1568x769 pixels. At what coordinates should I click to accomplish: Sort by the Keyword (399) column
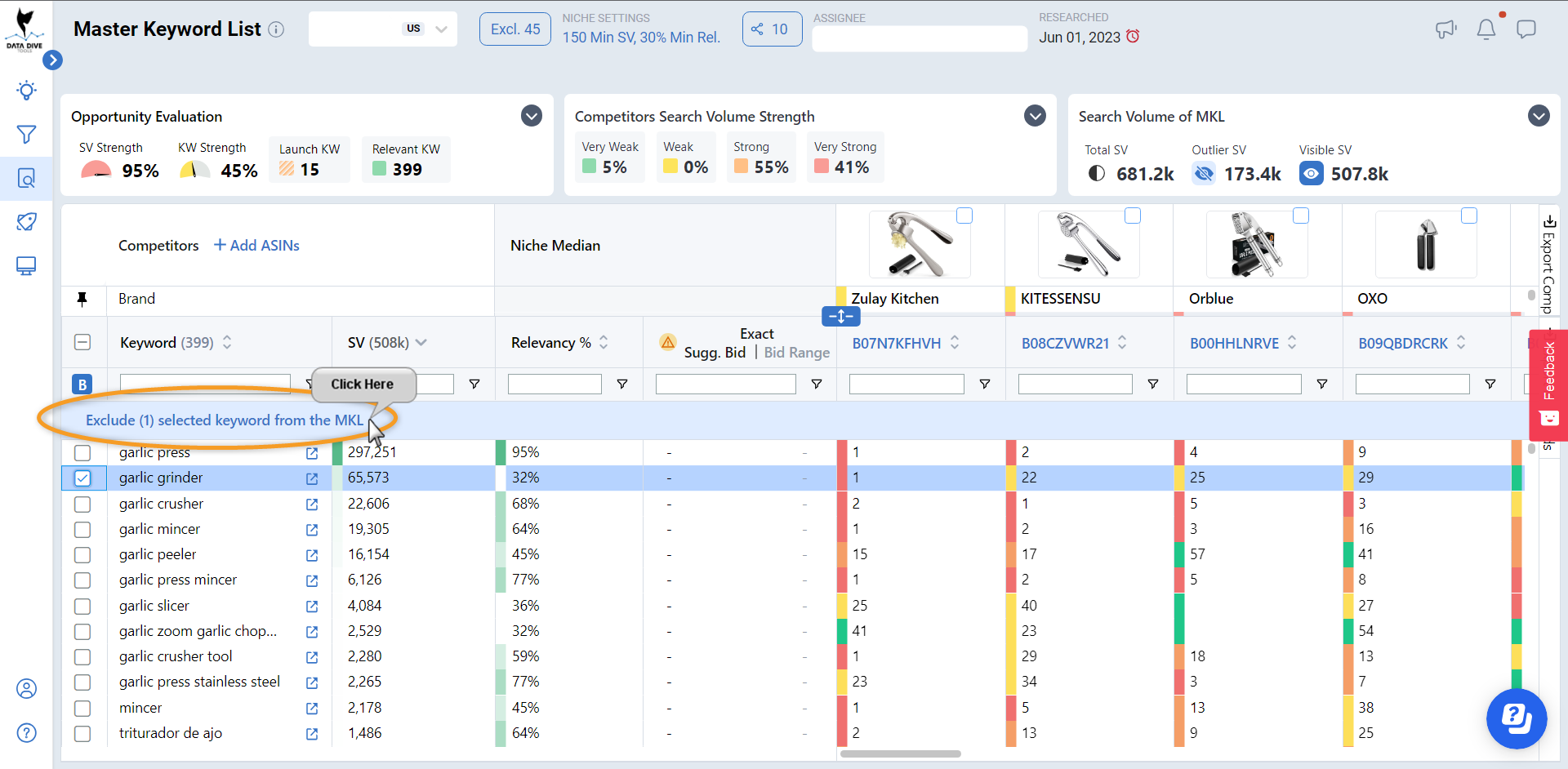click(x=227, y=342)
